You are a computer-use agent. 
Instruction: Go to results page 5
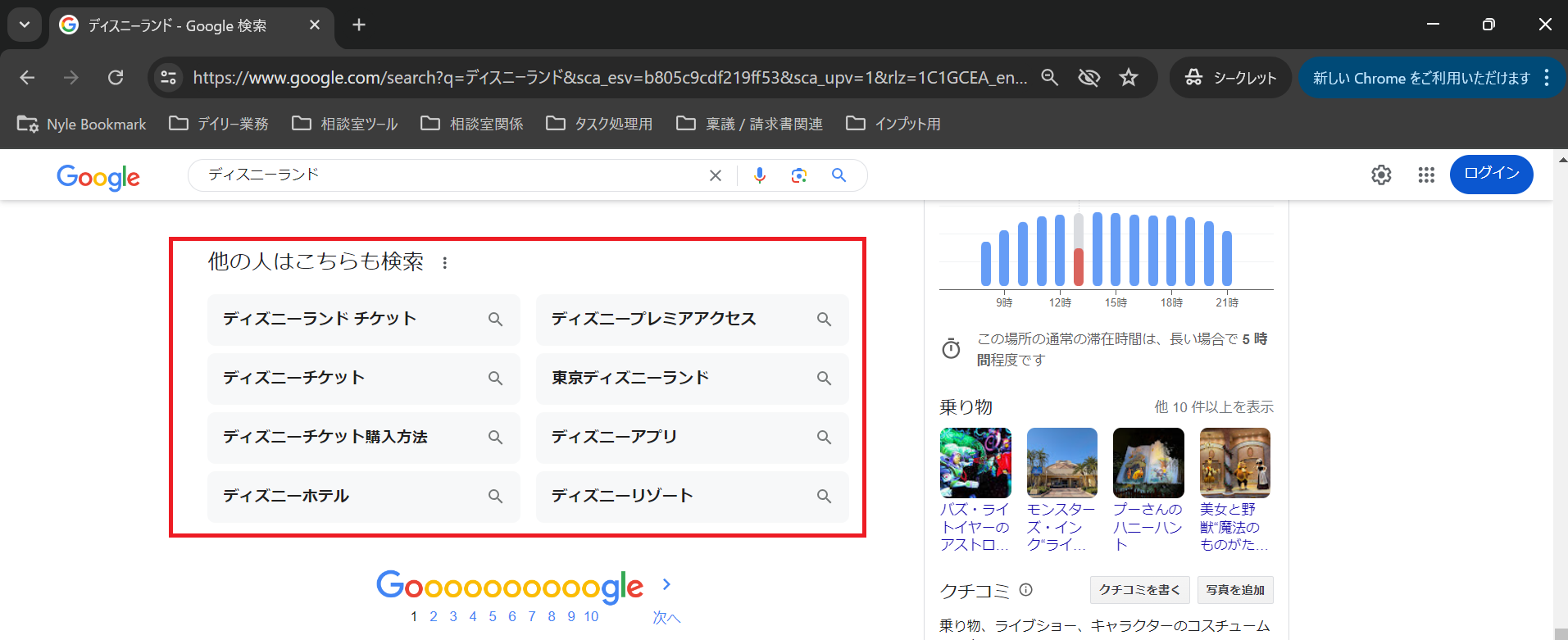[493, 616]
